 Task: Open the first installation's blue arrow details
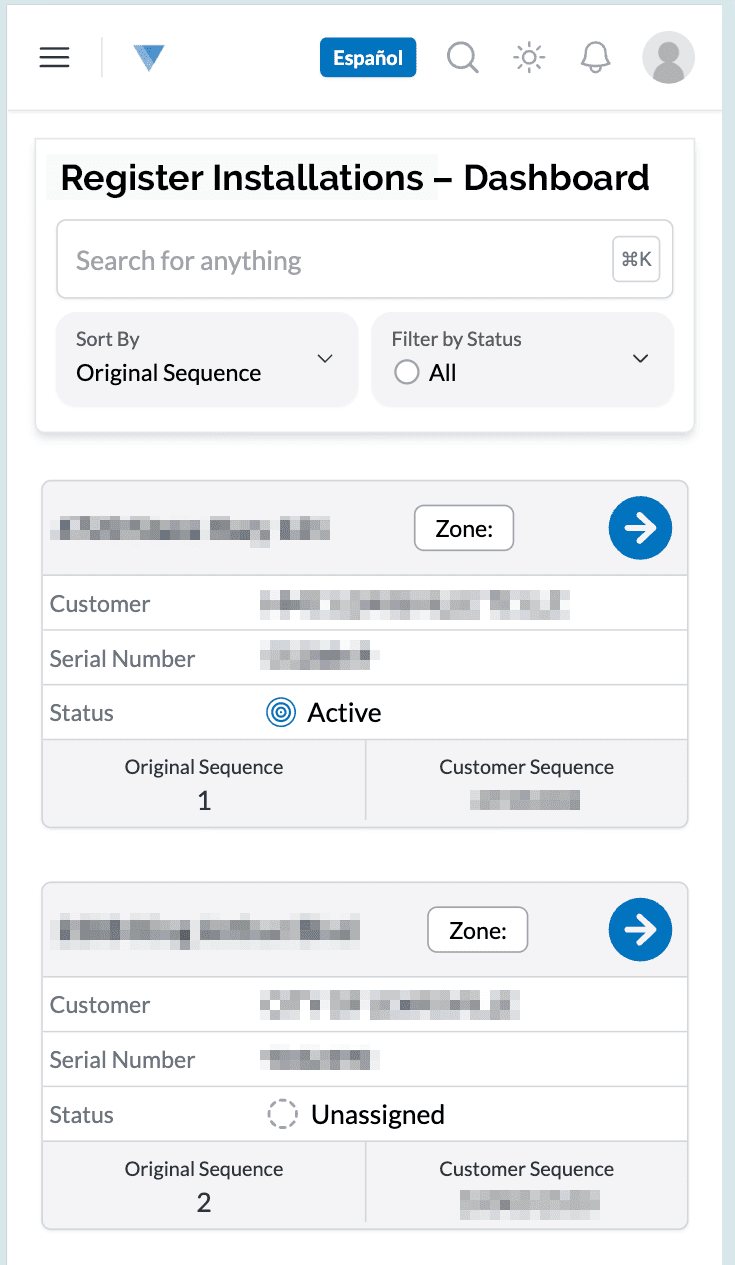pos(640,528)
